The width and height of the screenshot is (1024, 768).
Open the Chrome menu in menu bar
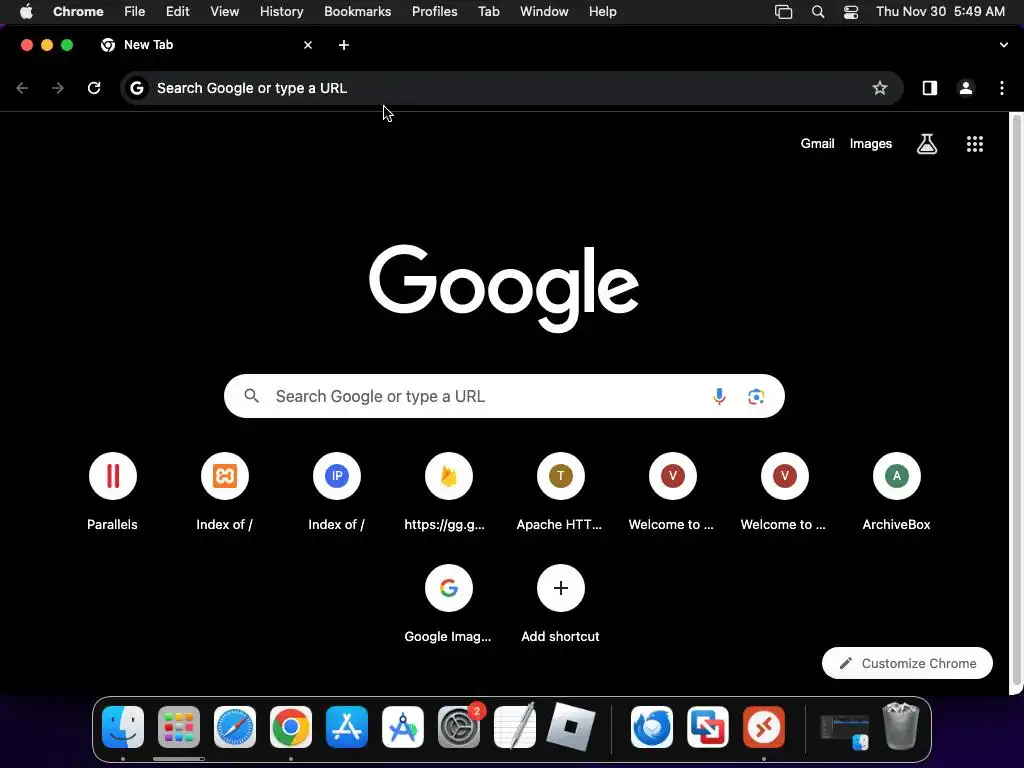(78, 12)
